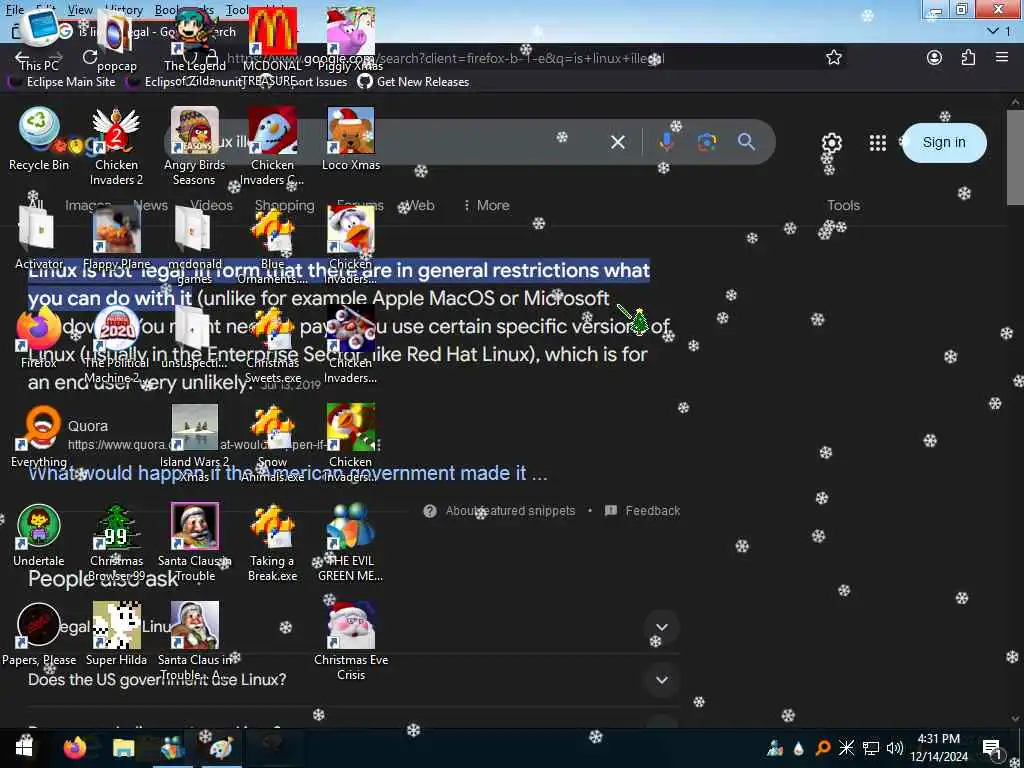The image size is (1024, 768).
Task: Select the Super Hilda desktop icon
Action: click(x=116, y=633)
